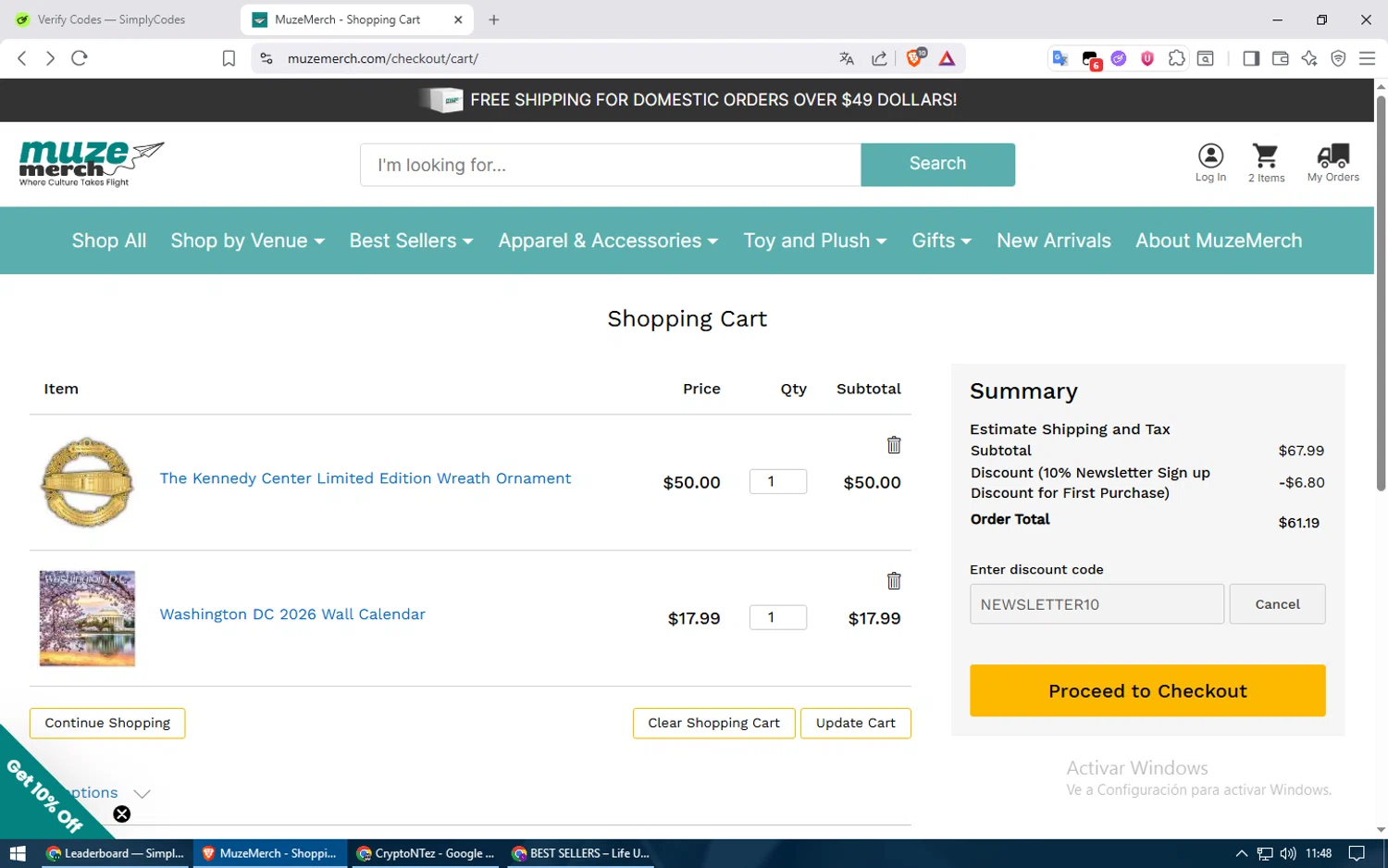Click Clear Shopping Cart button
Image resolution: width=1388 pixels, height=868 pixels.
coord(713,723)
